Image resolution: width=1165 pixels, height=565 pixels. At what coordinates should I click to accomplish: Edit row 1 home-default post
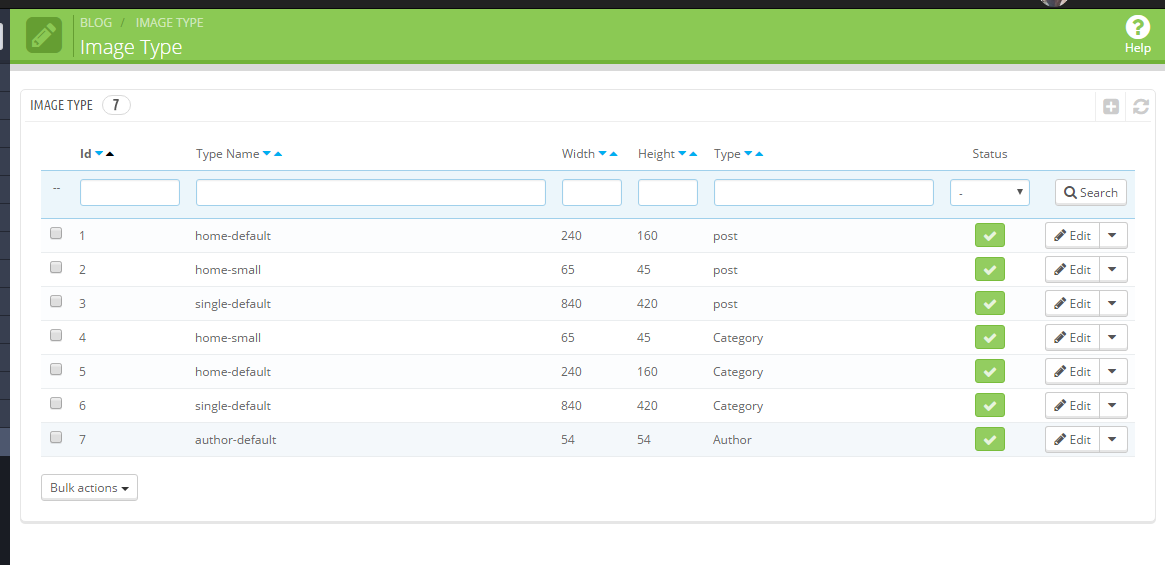tap(1072, 236)
